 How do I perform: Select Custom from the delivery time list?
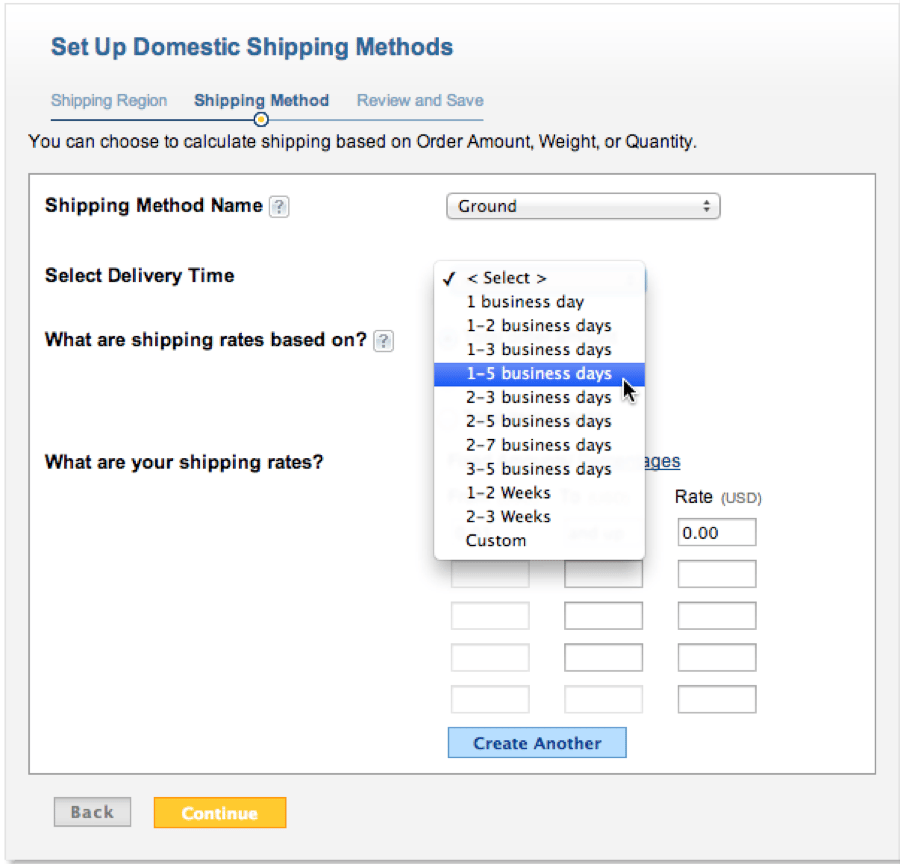(496, 540)
